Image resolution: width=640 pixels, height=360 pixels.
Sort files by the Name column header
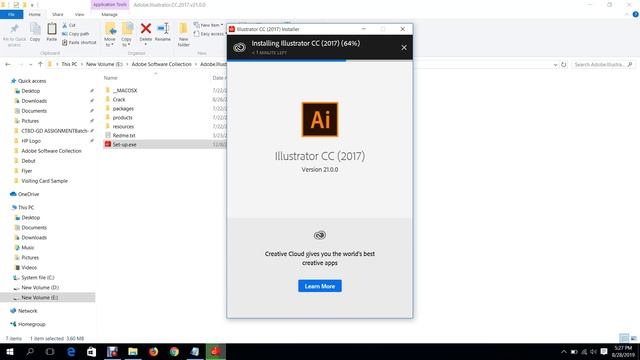pyautogui.click(x=111, y=78)
